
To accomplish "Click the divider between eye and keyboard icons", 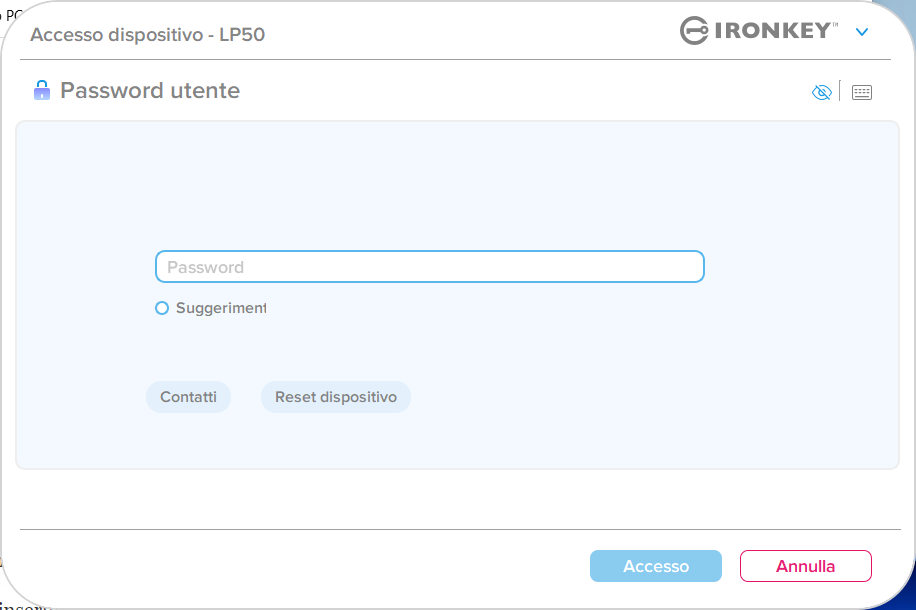I will pyautogui.click(x=840, y=92).
